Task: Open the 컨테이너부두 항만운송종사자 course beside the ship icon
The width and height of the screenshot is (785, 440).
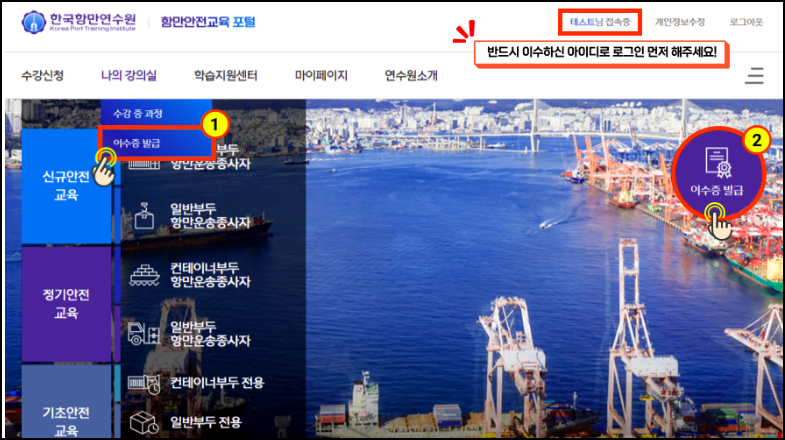Action: [210, 275]
